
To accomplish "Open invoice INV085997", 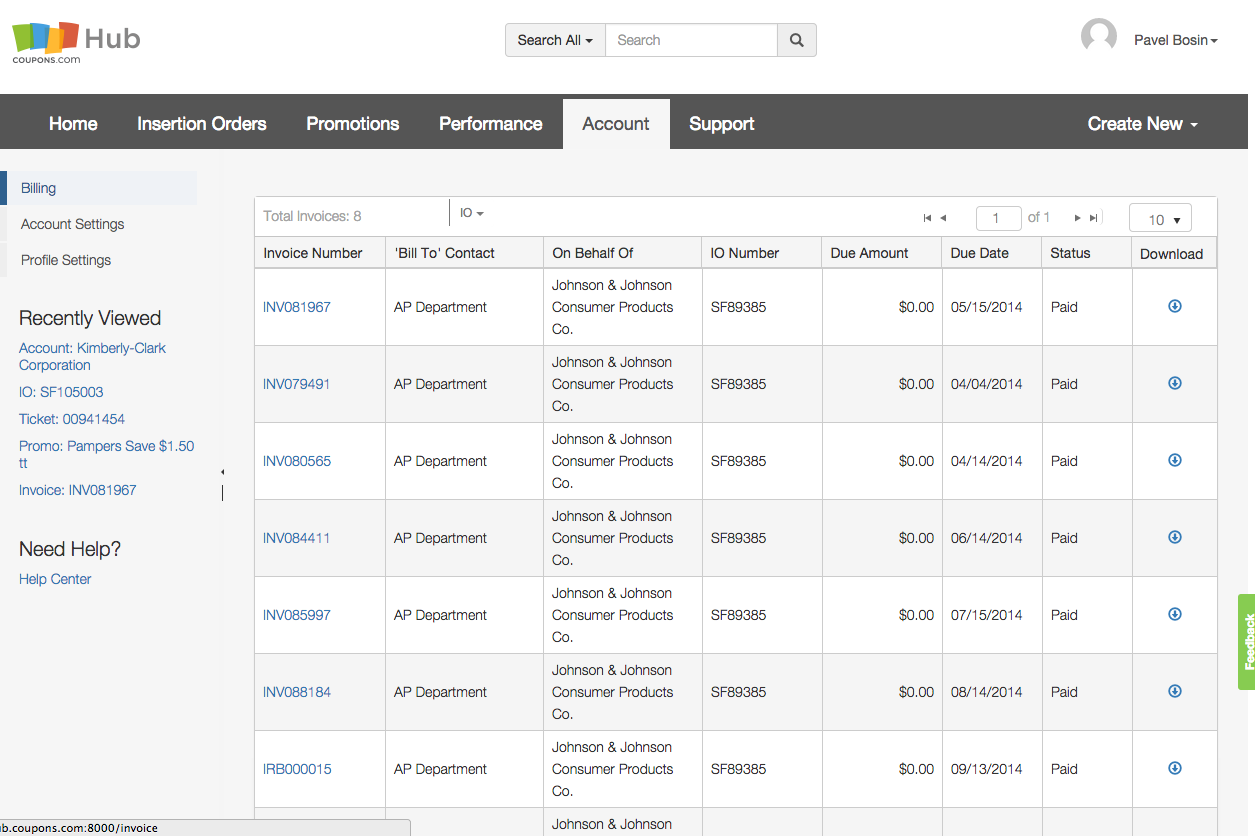I will tap(297, 615).
